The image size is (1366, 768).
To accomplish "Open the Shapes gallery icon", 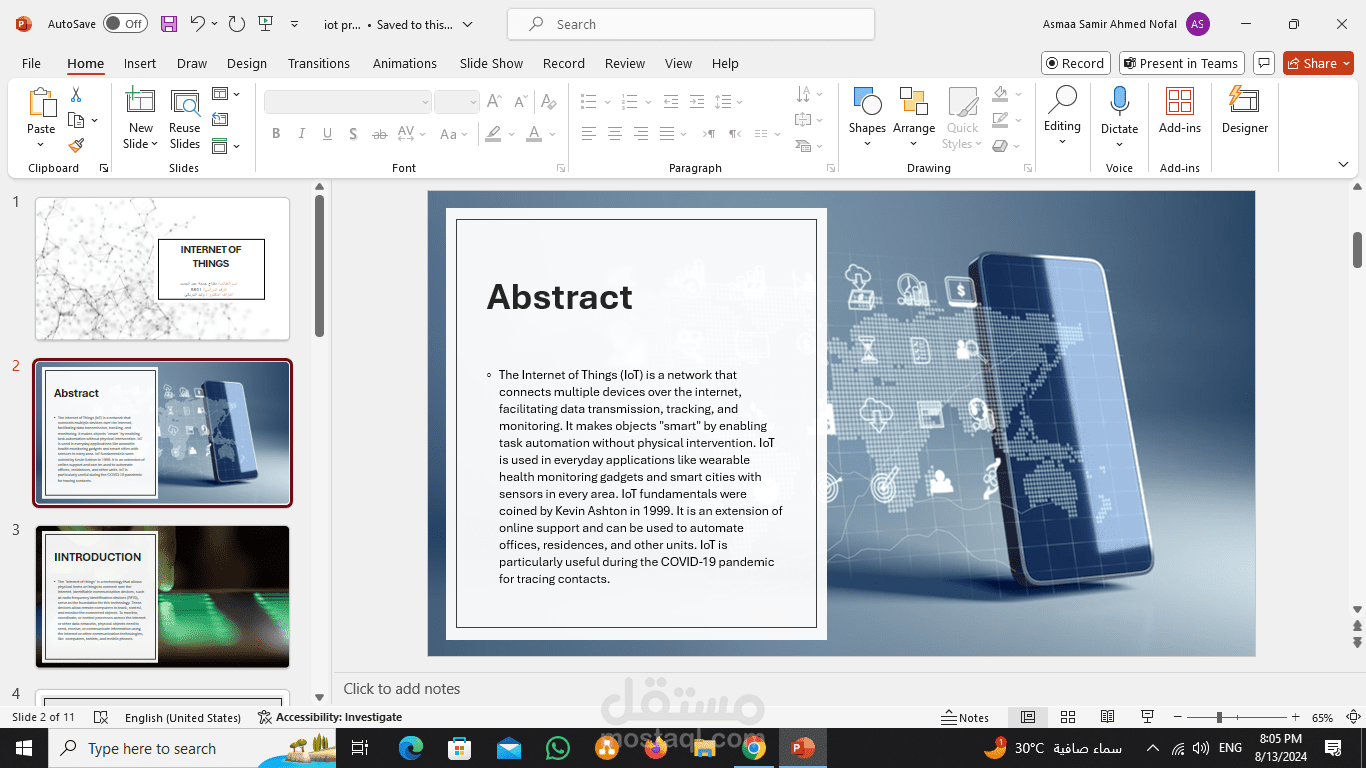I will coord(867,110).
